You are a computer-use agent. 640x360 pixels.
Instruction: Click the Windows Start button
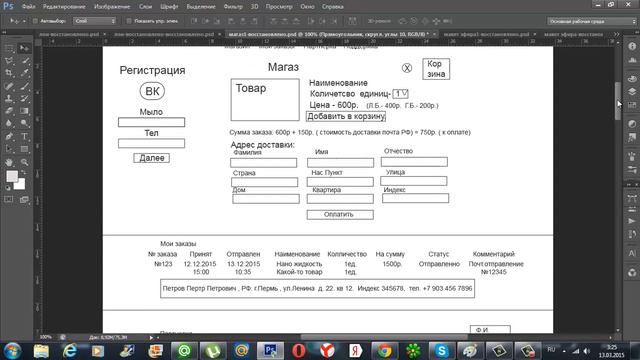coord(12,351)
